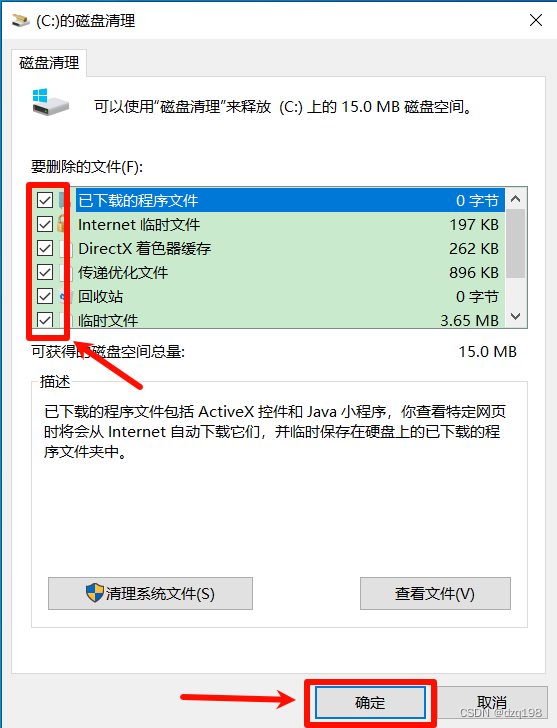Viewport: 557px width, 728px height.
Task: Uncheck the 已下载的程序文件 checkbox
Action: point(45,201)
